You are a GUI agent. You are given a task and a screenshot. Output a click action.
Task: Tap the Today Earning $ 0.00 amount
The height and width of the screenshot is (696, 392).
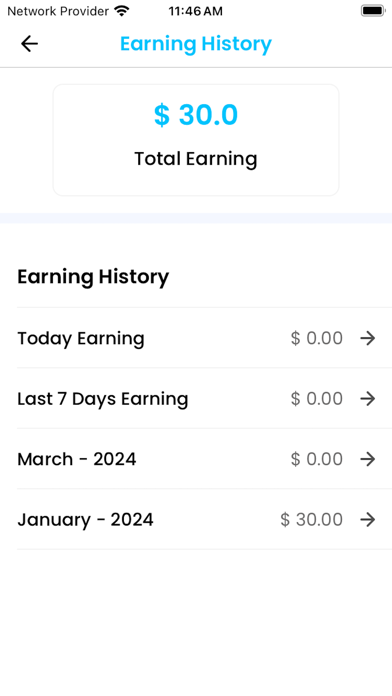(317, 338)
